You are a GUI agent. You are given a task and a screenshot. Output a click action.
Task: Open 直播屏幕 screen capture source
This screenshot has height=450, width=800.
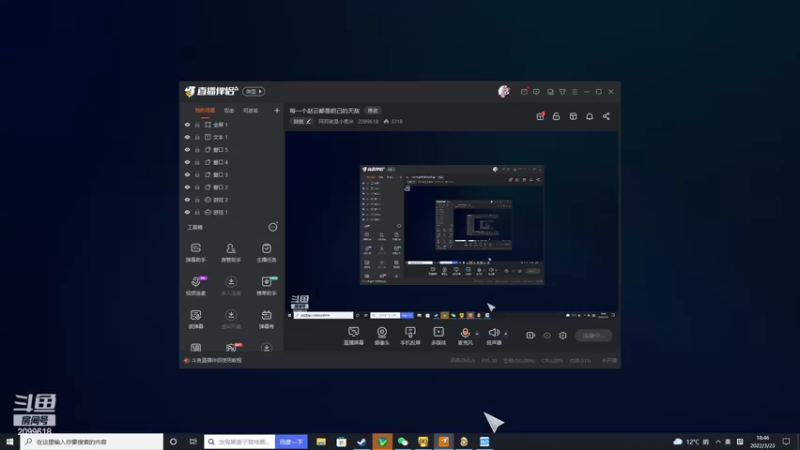tap(353, 336)
